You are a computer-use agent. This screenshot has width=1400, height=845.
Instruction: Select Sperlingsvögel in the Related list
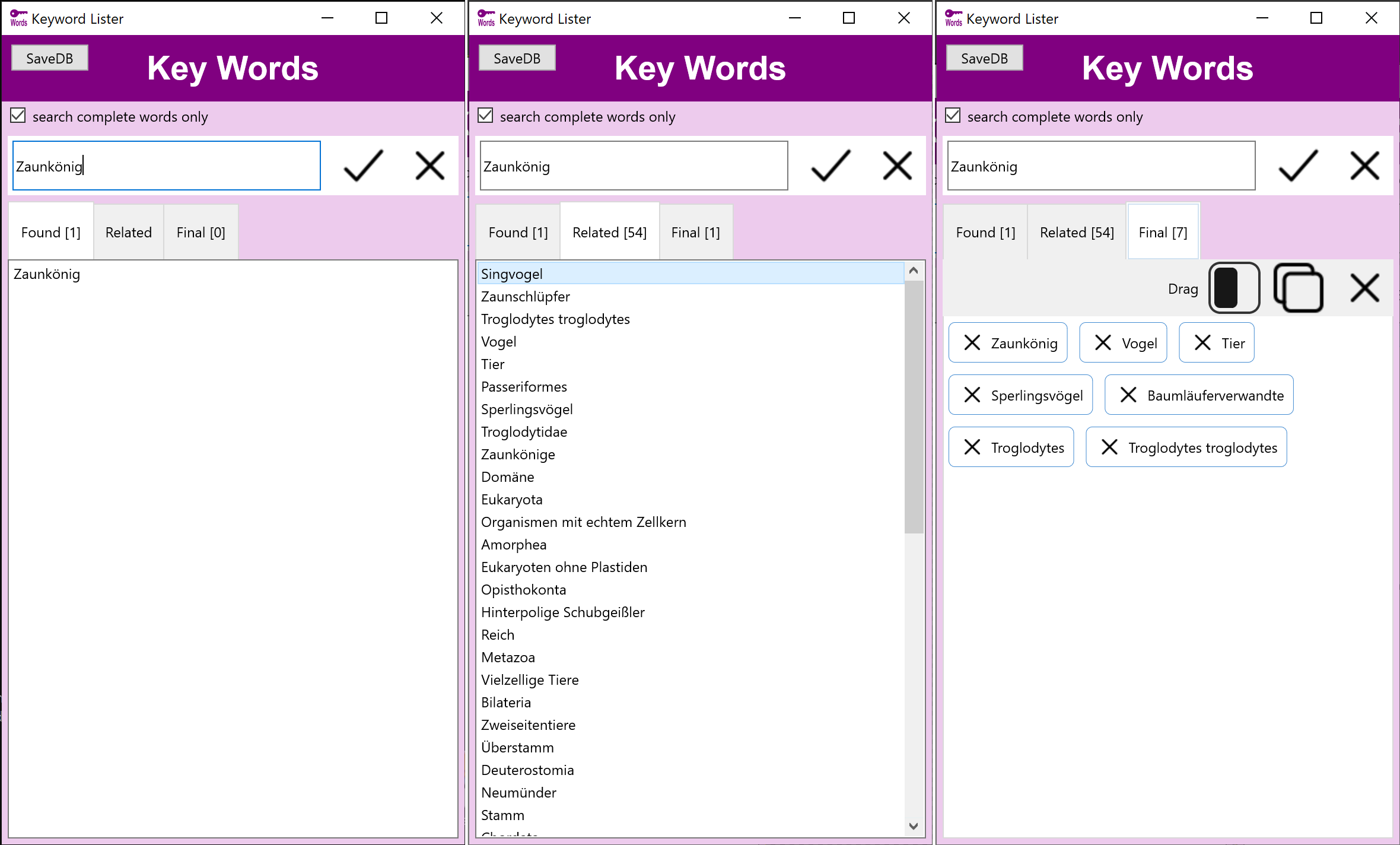coord(527,409)
